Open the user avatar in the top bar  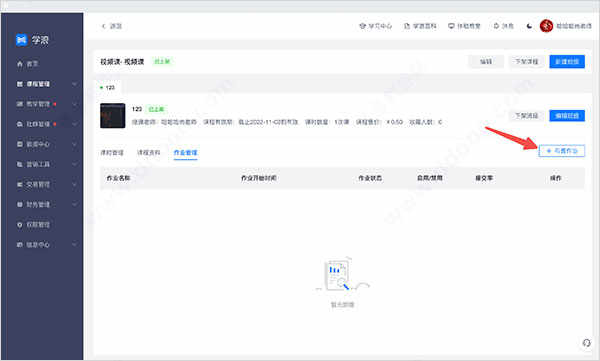546,26
